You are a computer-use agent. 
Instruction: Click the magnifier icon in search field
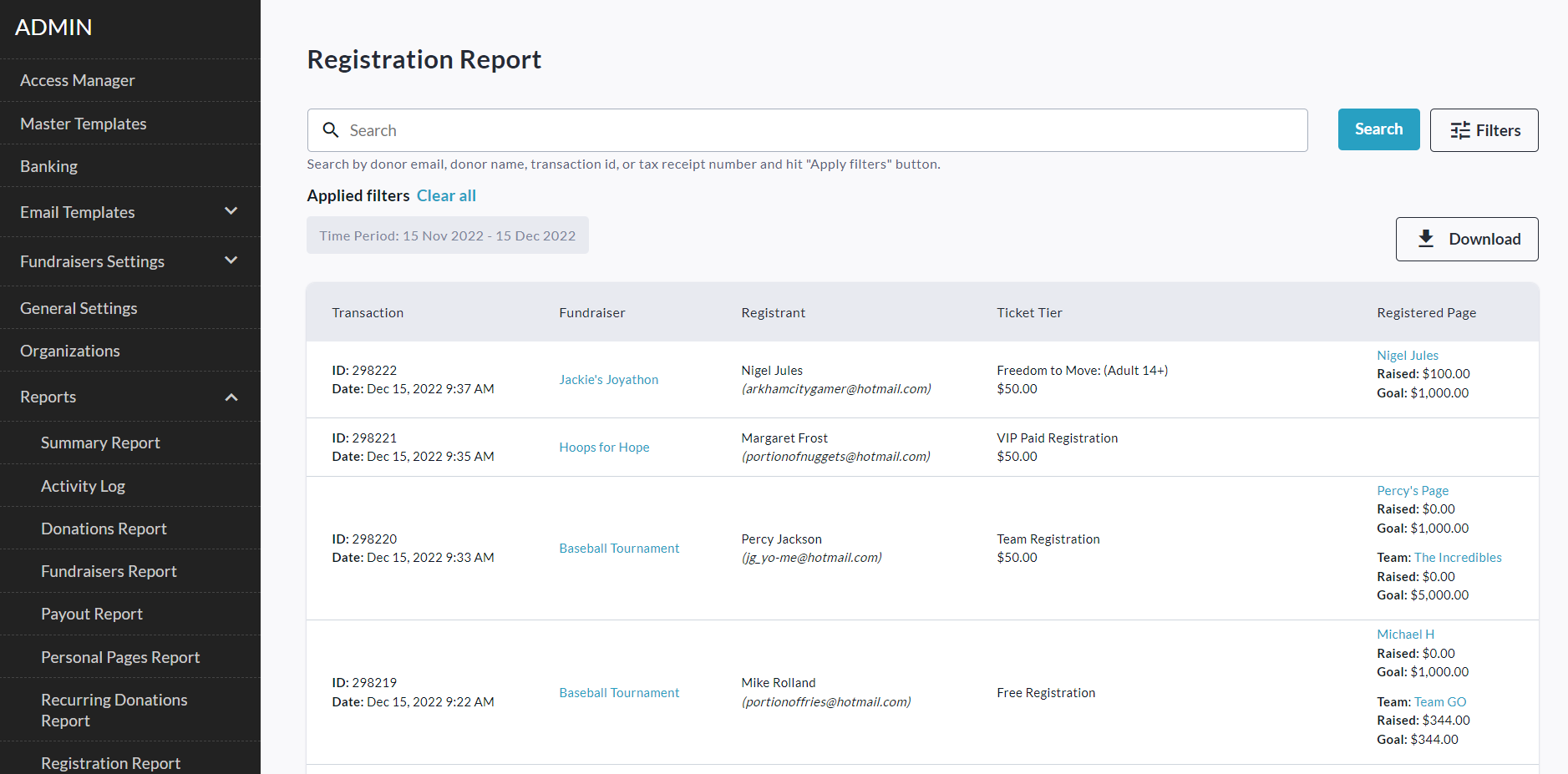coord(331,130)
